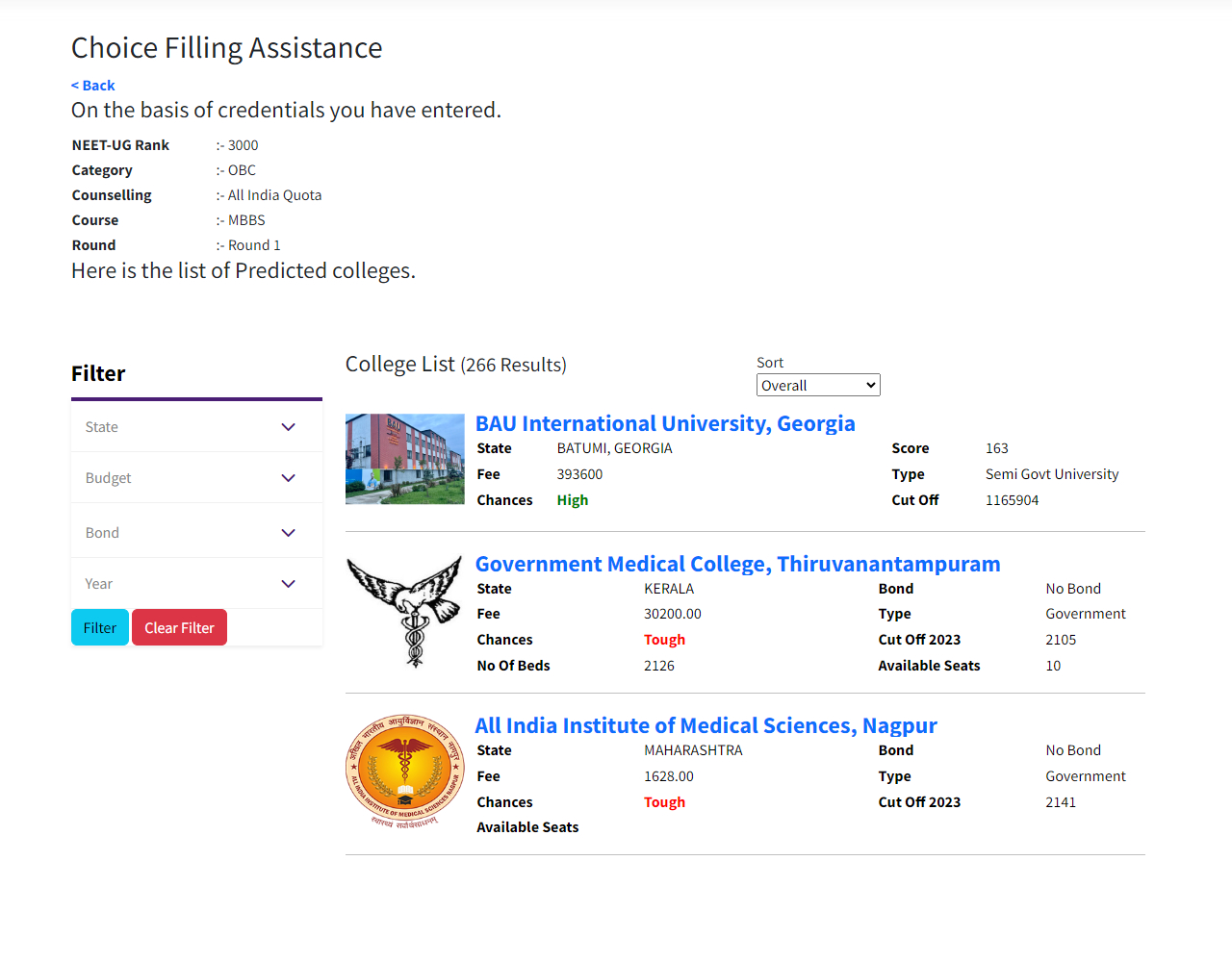
Task: Open the Sort dropdown showing Overall
Action: [x=818, y=385]
